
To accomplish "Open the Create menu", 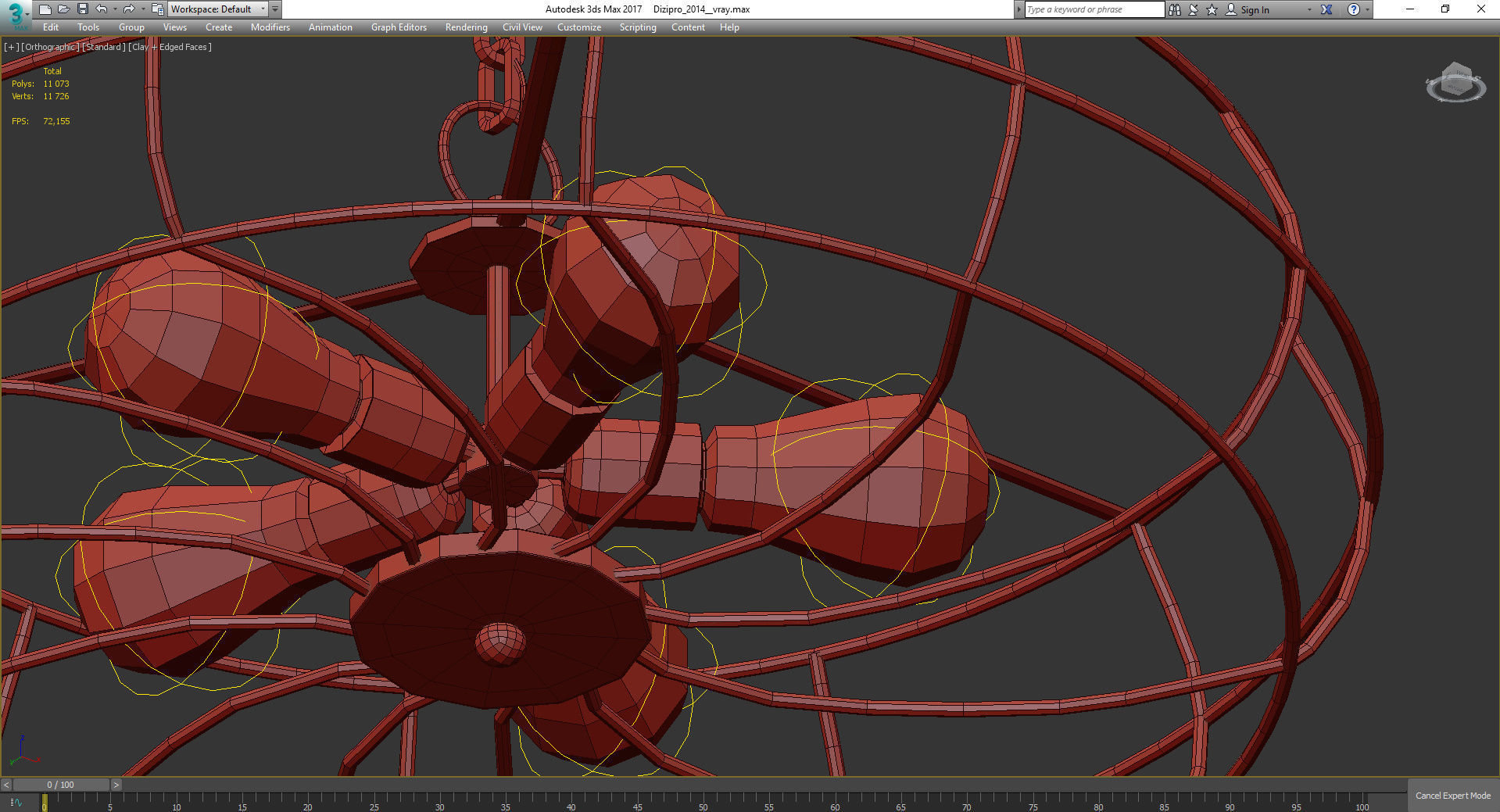I will [x=219, y=27].
